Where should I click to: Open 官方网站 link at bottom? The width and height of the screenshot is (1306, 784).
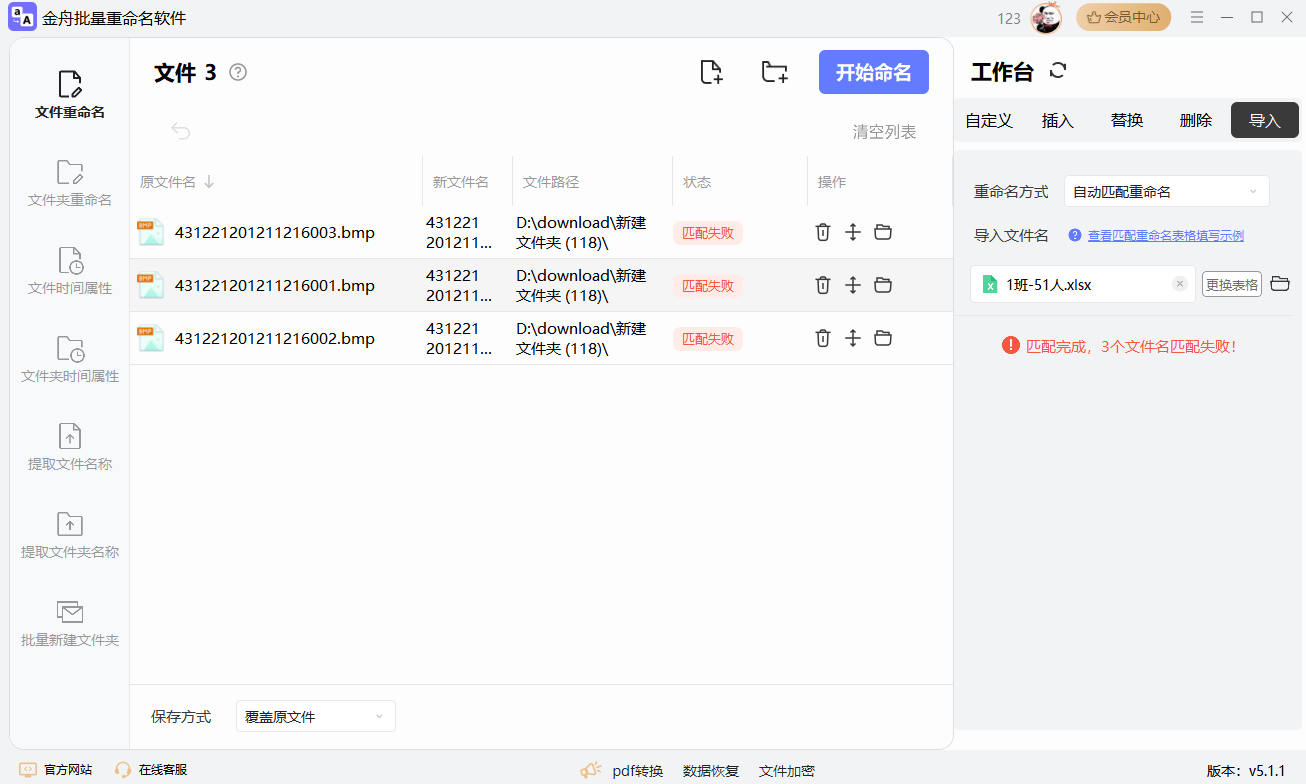[x=56, y=769]
